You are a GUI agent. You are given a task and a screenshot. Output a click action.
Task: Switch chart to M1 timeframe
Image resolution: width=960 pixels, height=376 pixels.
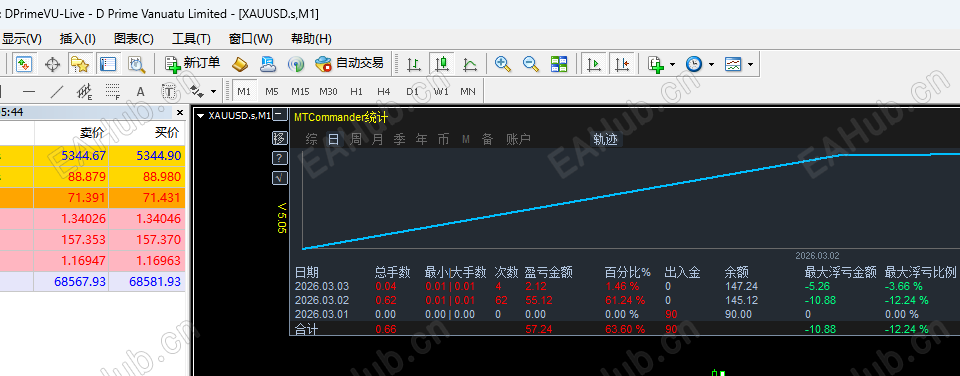pyautogui.click(x=244, y=91)
